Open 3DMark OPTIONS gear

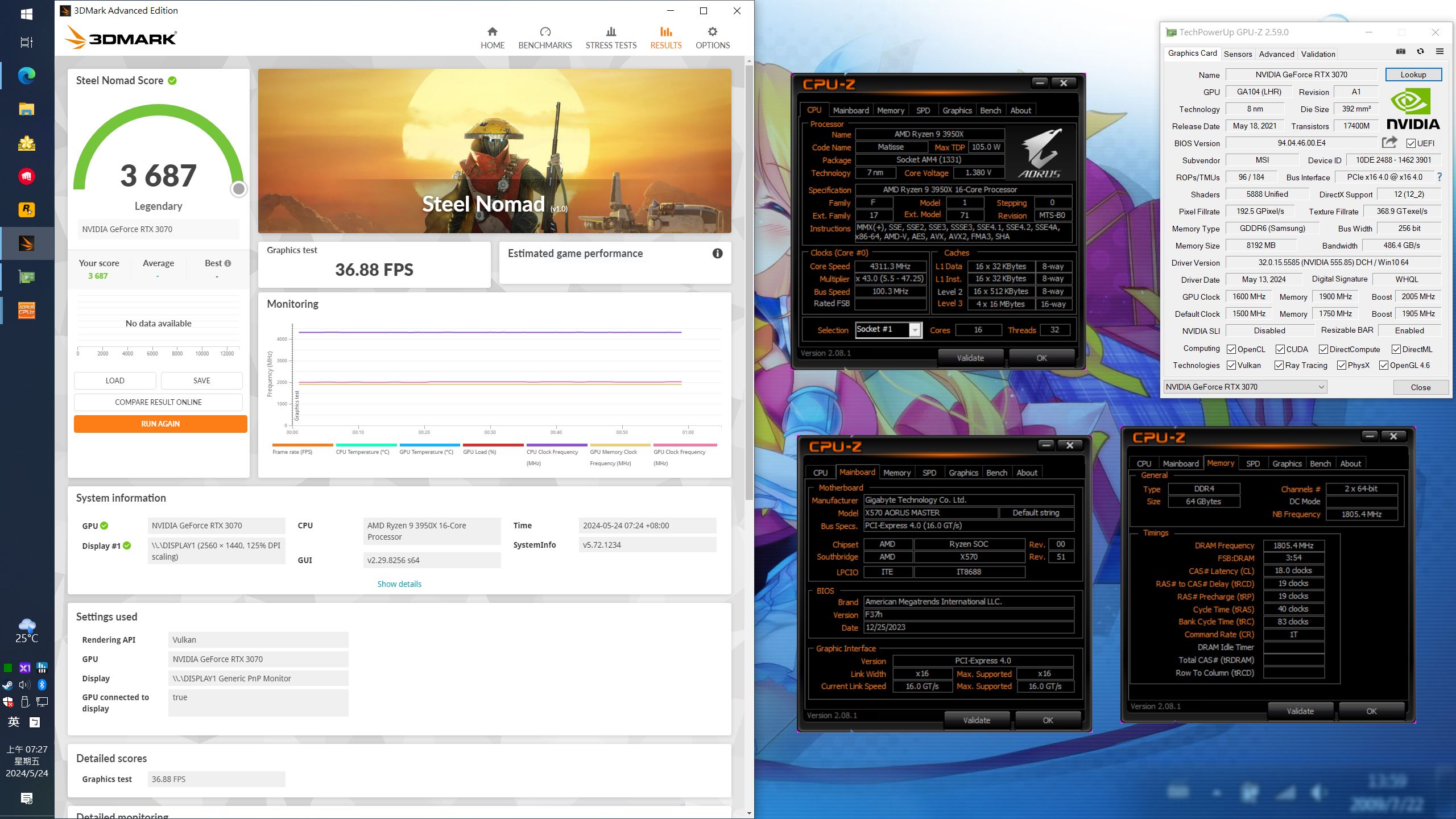point(713,38)
